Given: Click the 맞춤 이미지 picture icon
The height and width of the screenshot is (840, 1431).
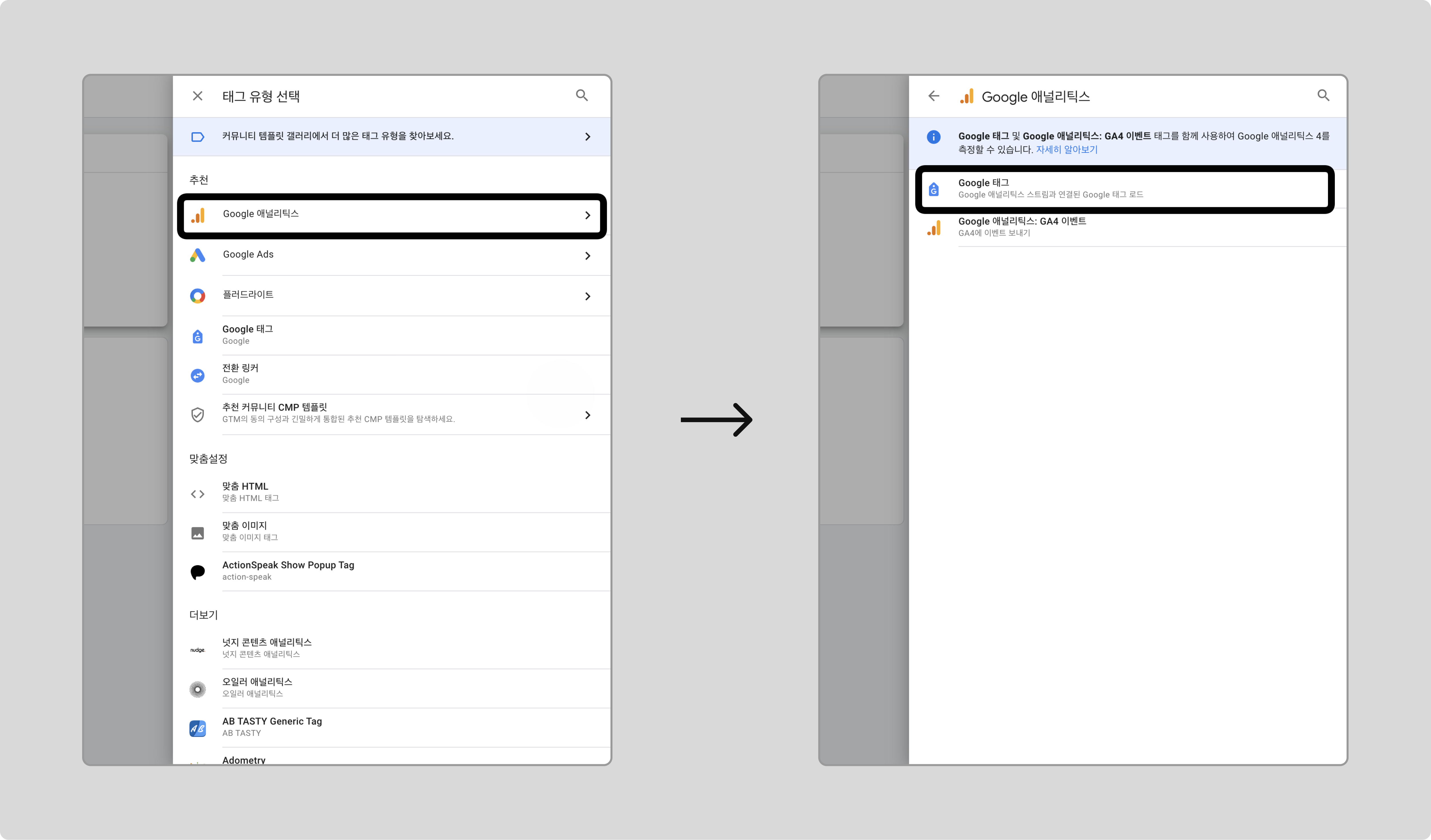Looking at the screenshot, I should (x=197, y=533).
